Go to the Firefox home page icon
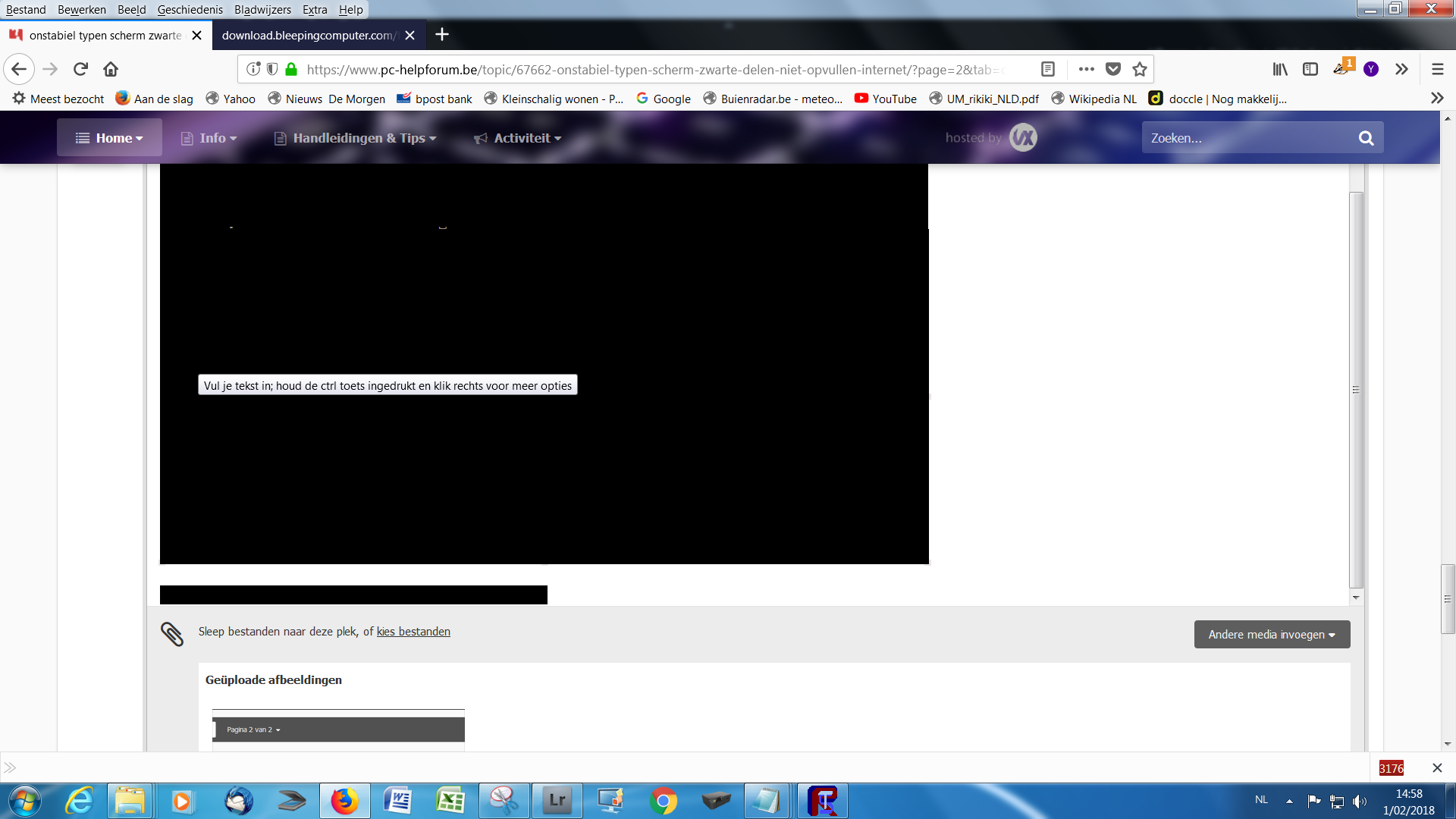The height and width of the screenshot is (819, 1456). [x=111, y=69]
